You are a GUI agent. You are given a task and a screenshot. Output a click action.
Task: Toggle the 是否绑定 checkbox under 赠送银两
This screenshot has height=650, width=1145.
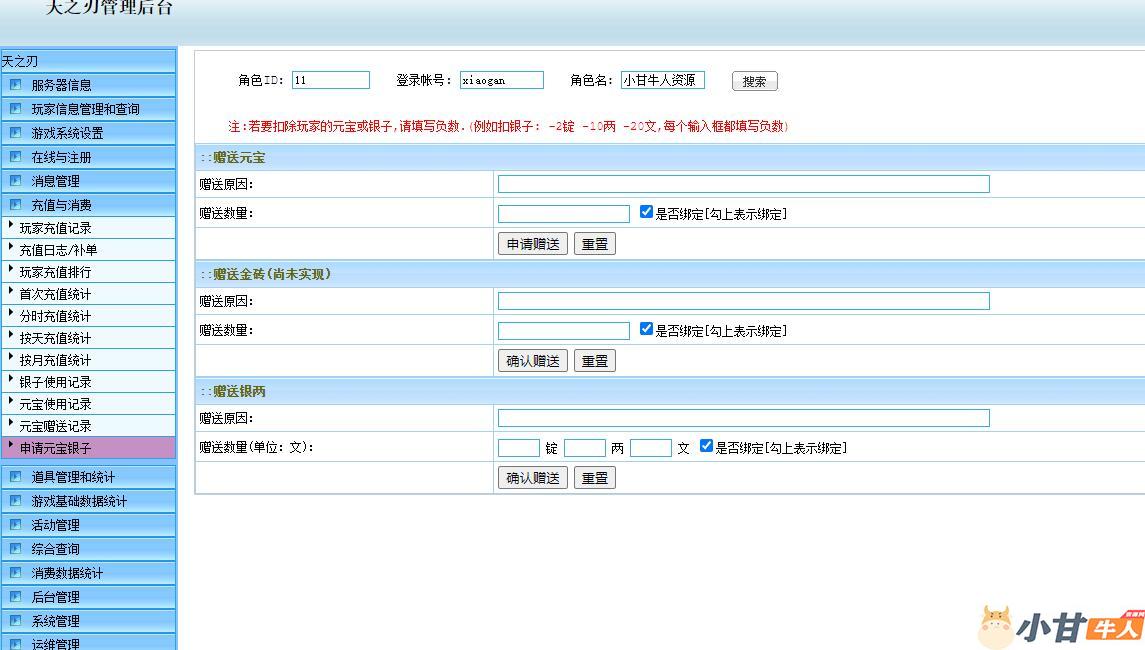[706, 446]
